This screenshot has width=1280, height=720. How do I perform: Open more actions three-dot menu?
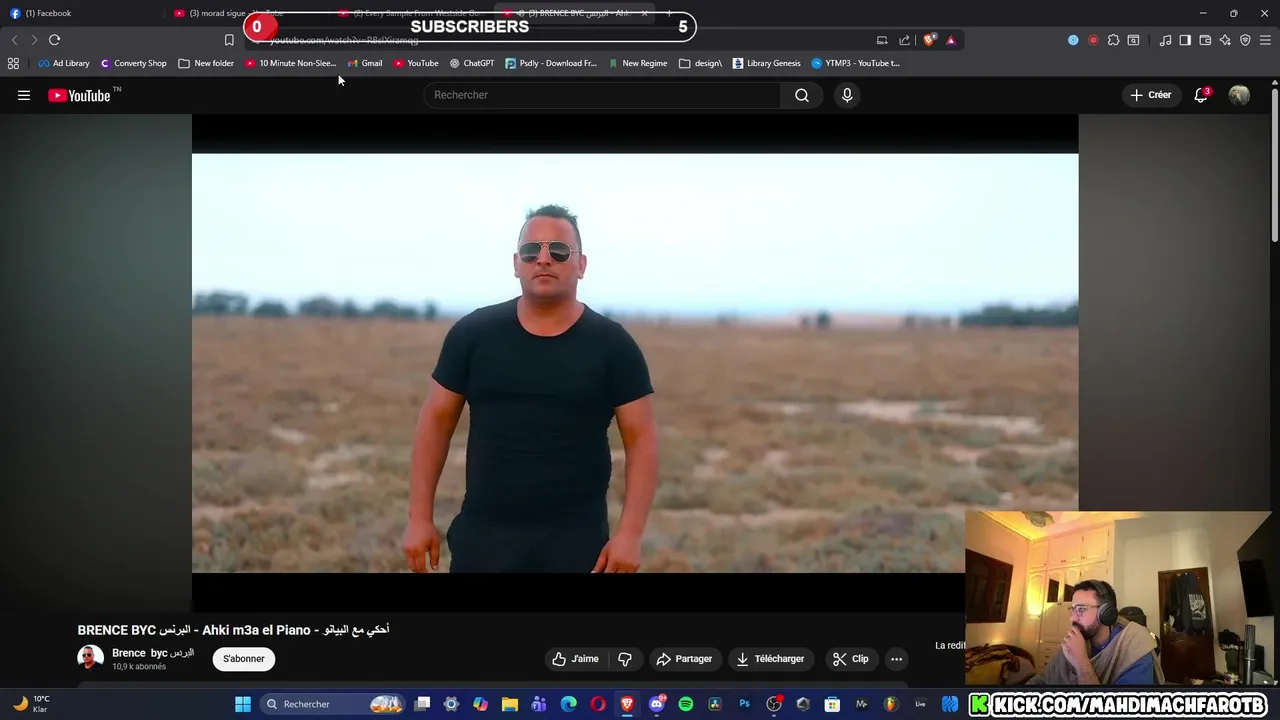coord(896,659)
